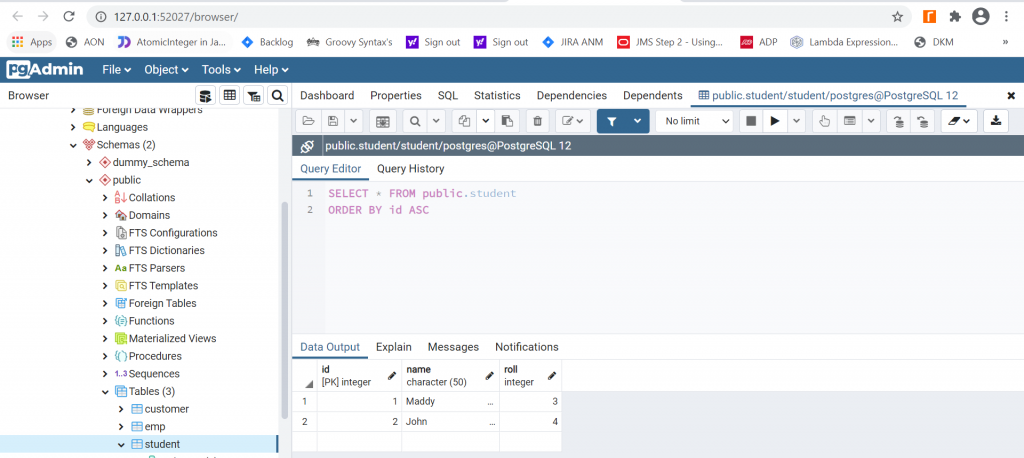The image size is (1024, 458).
Task: Open the filter options dropdown arrow
Action: point(637,121)
